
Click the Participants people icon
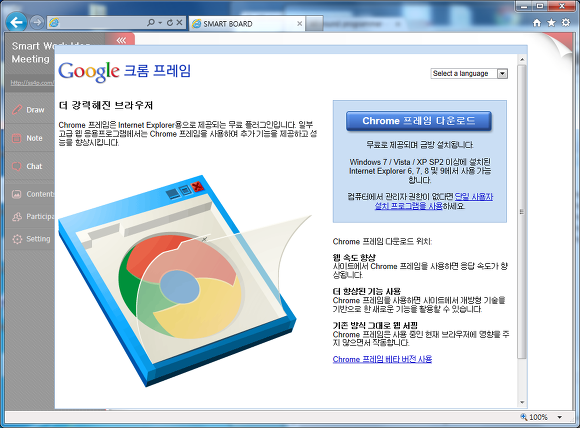17,216
